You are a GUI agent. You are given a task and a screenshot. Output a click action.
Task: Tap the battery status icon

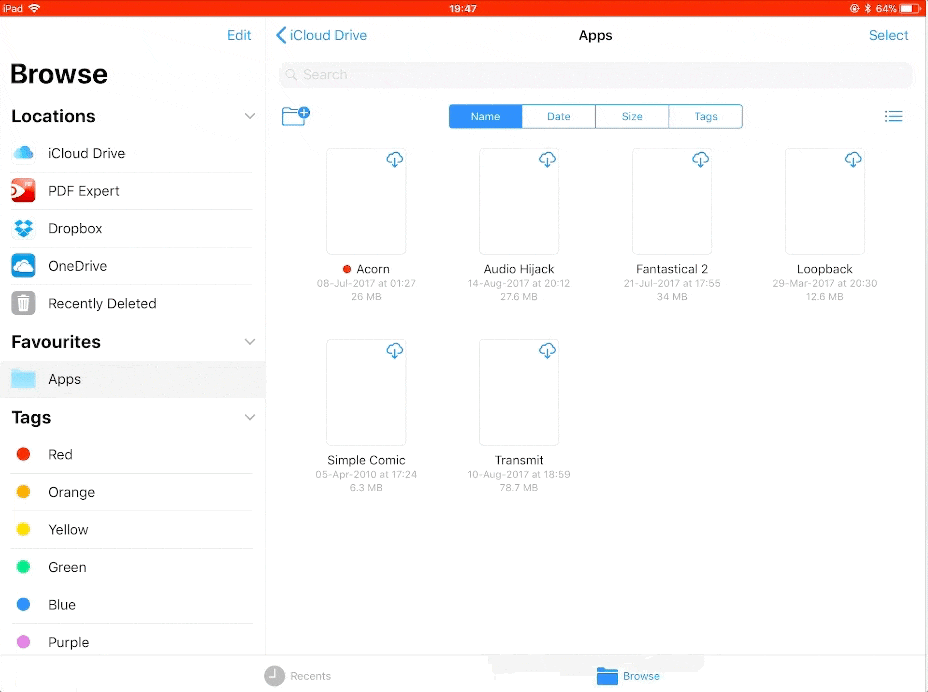click(910, 8)
